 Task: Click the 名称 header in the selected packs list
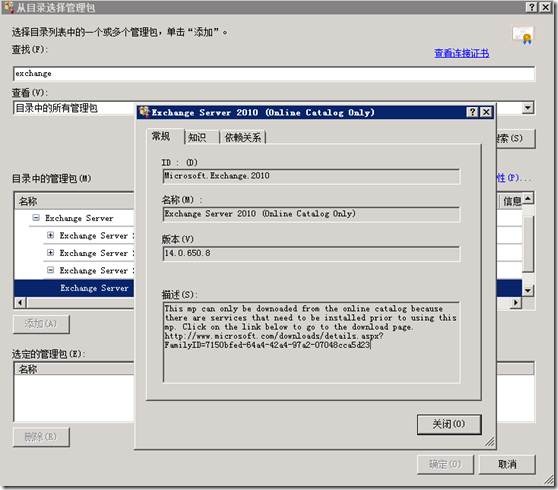(74, 369)
